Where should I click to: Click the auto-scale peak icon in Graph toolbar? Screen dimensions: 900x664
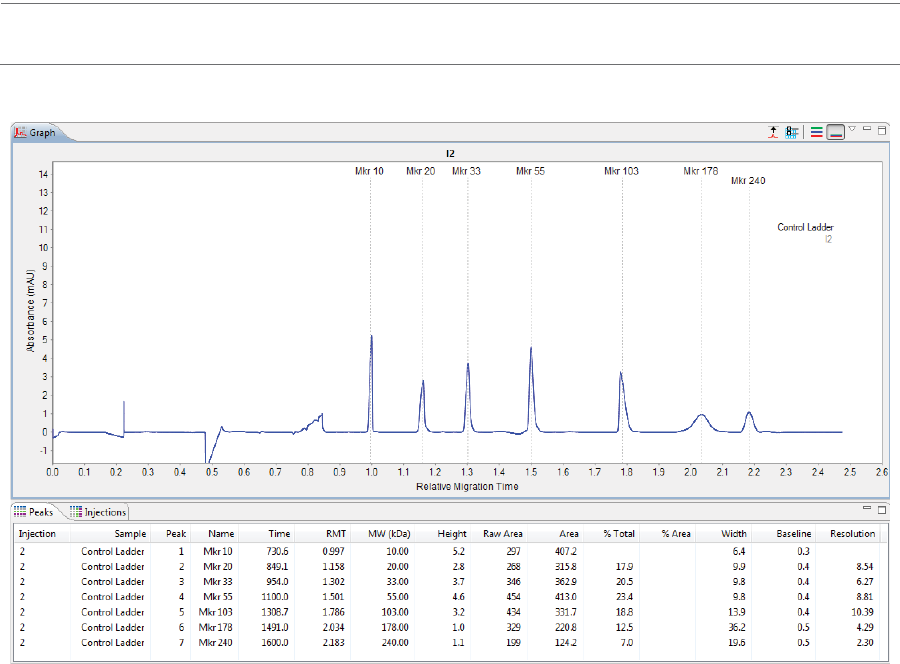point(773,132)
